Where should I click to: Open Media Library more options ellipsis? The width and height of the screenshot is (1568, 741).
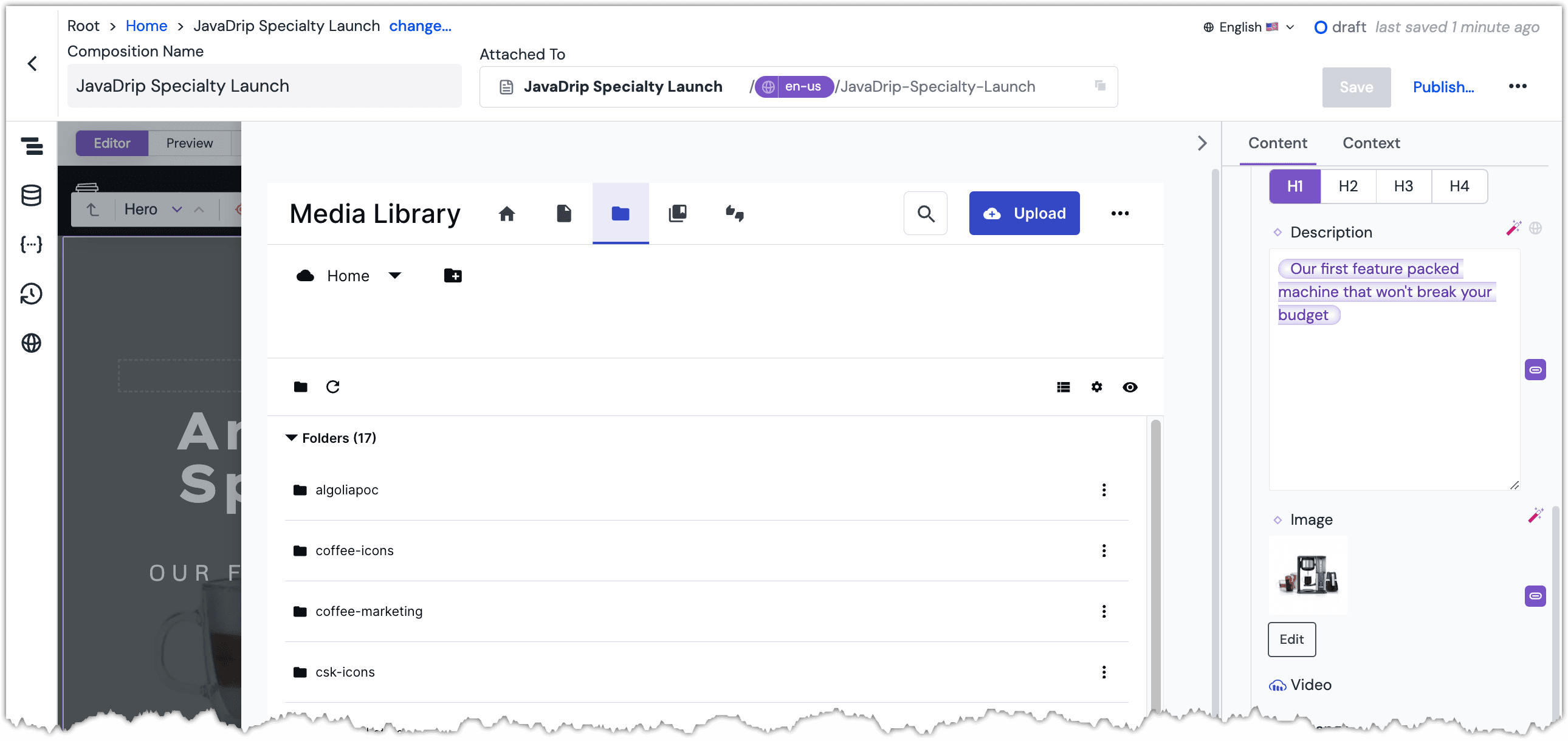click(x=1119, y=214)
